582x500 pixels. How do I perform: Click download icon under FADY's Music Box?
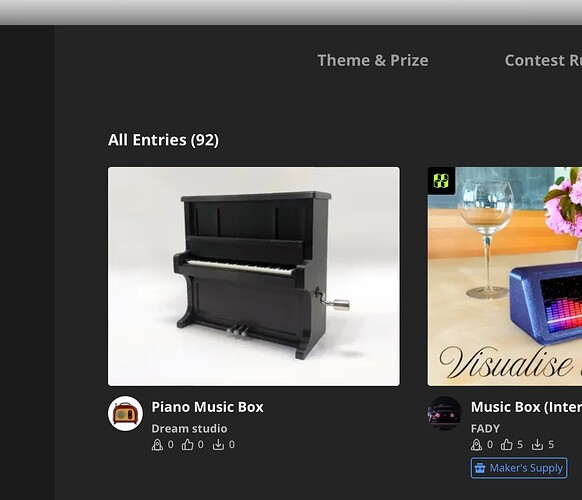click(x=537, y=445)
